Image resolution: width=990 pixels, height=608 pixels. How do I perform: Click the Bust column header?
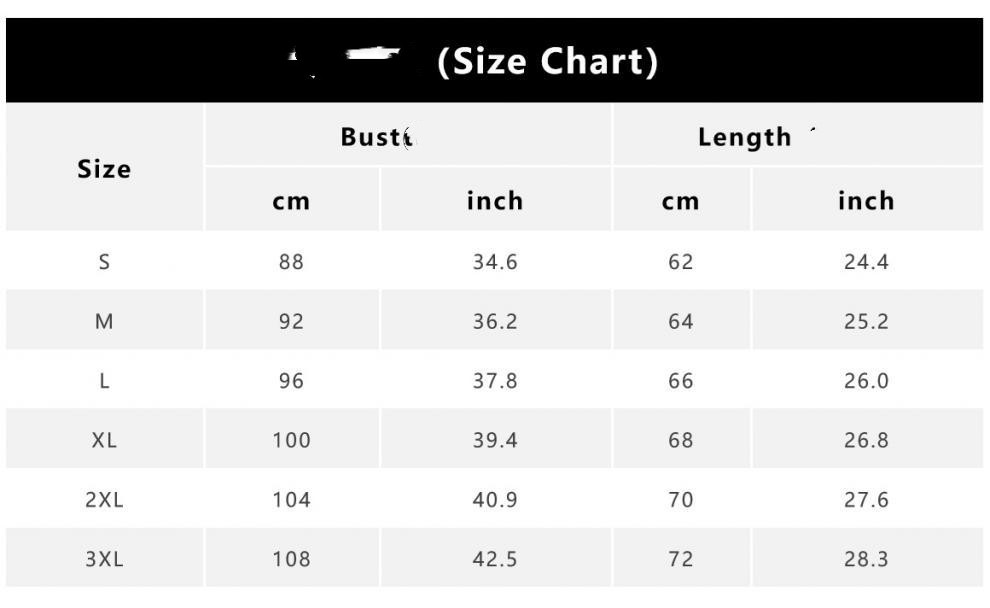[373, 137]
